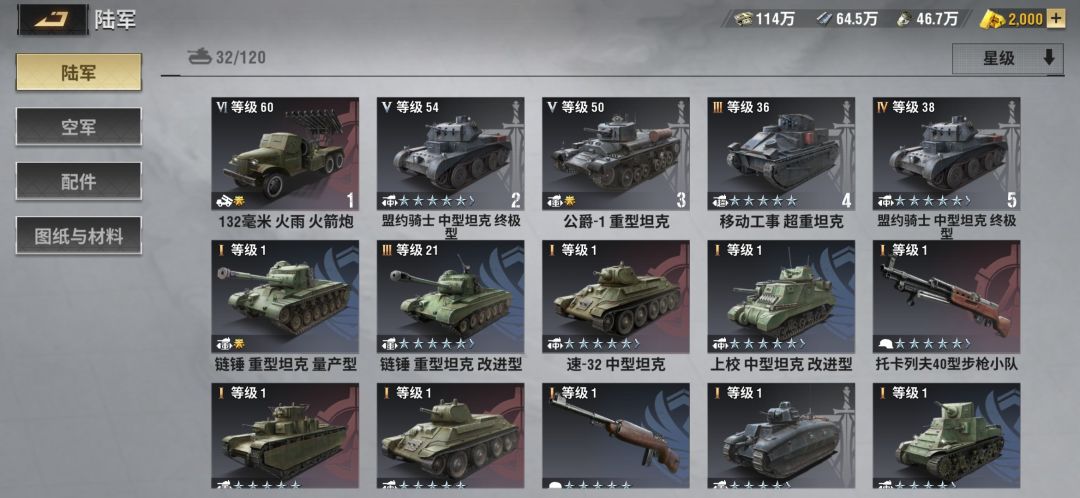Switch to the 空军 tab
Screen dimensions: 1080x498
[79, 127]
